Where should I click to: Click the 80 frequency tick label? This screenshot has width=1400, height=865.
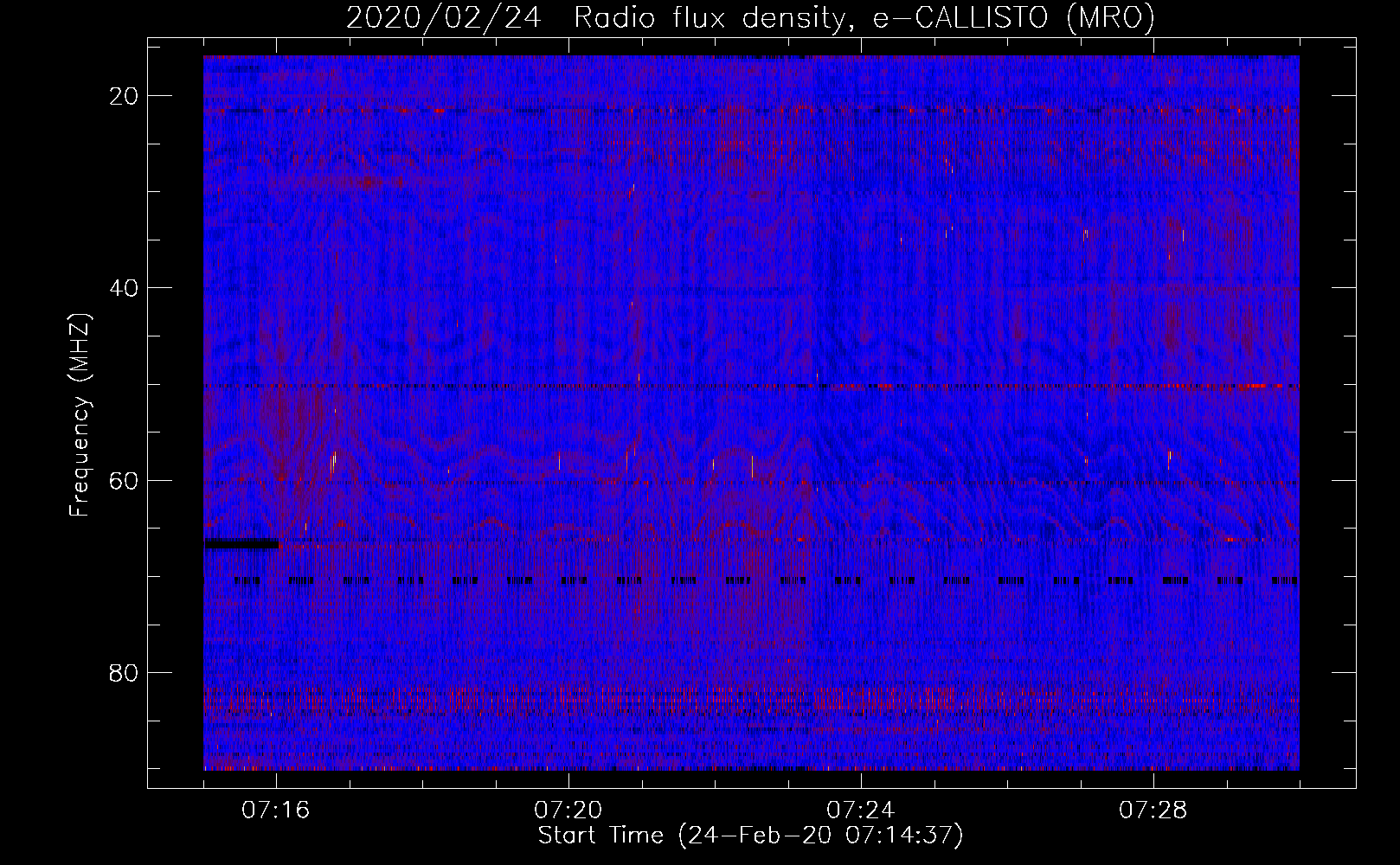[125, 672]
